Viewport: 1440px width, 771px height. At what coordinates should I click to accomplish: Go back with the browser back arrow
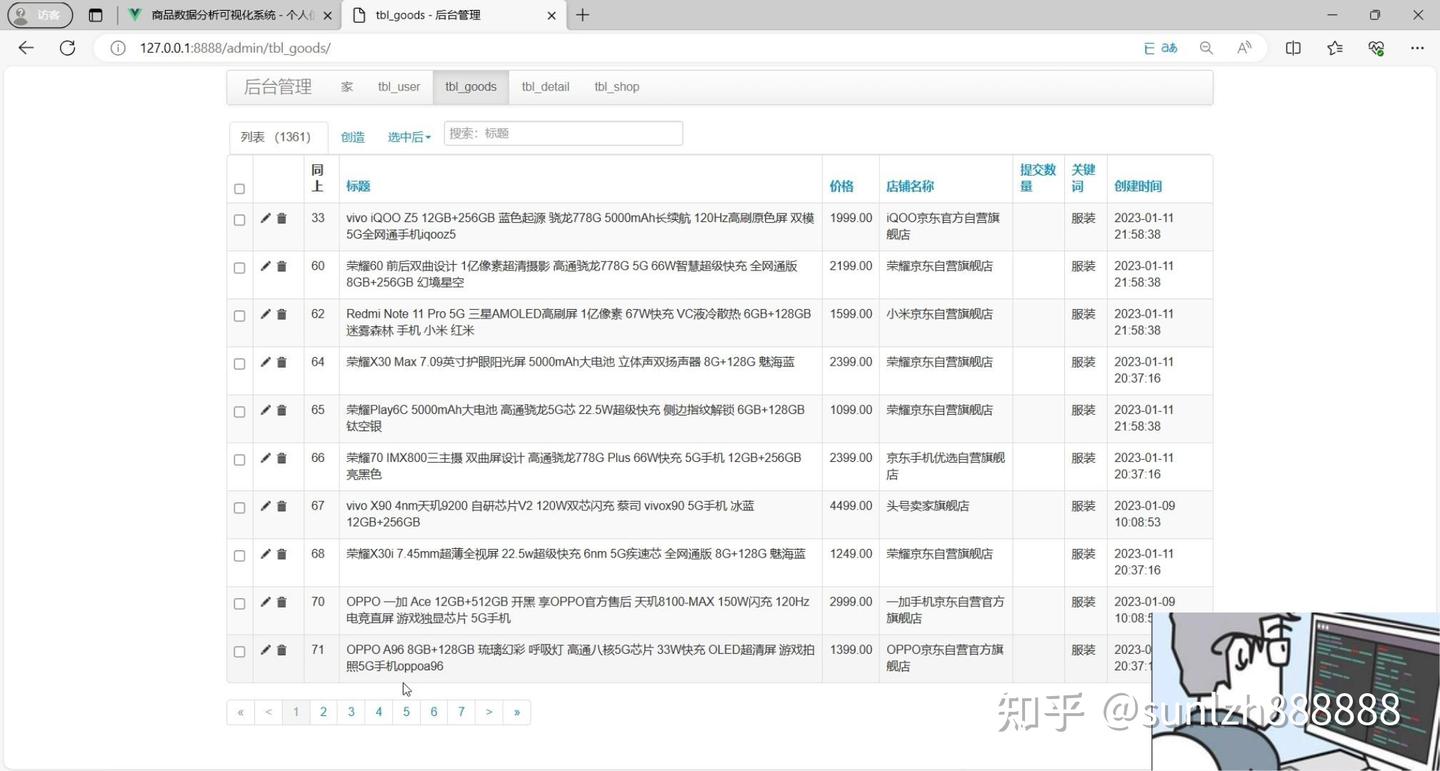point(26,48)
